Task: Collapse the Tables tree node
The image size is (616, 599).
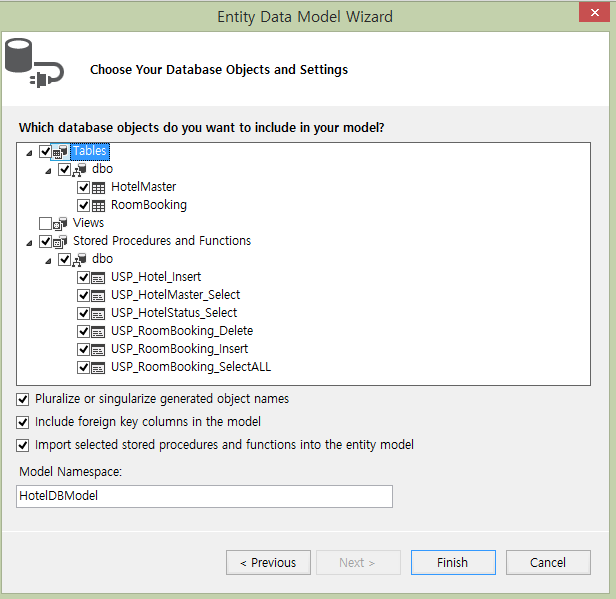Action: coord(29,153)
